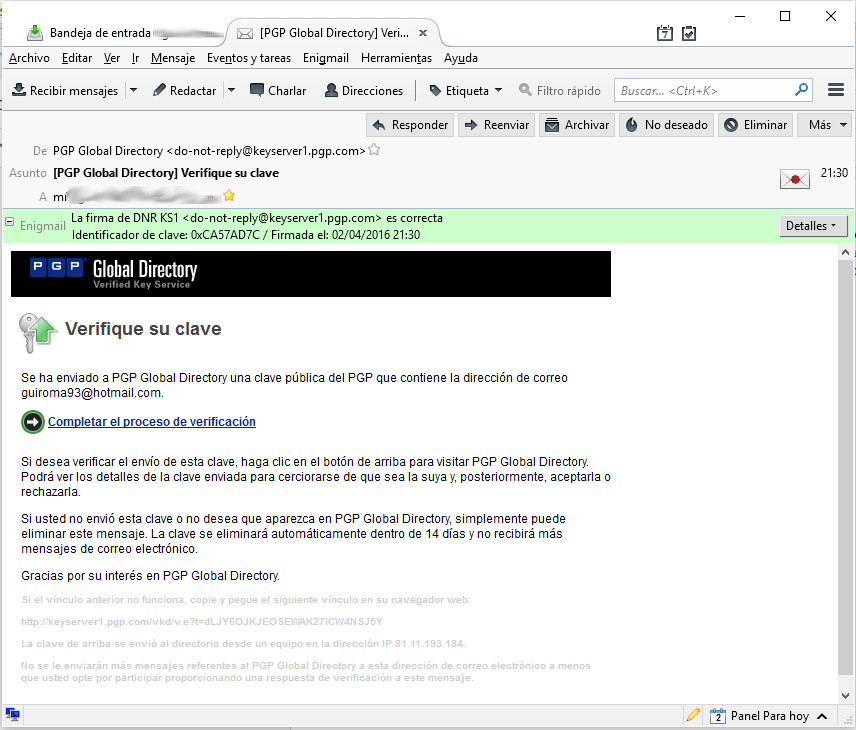Click pencil icon in status bar
Screen dimensions: 856x730
(x=693, y=715)
